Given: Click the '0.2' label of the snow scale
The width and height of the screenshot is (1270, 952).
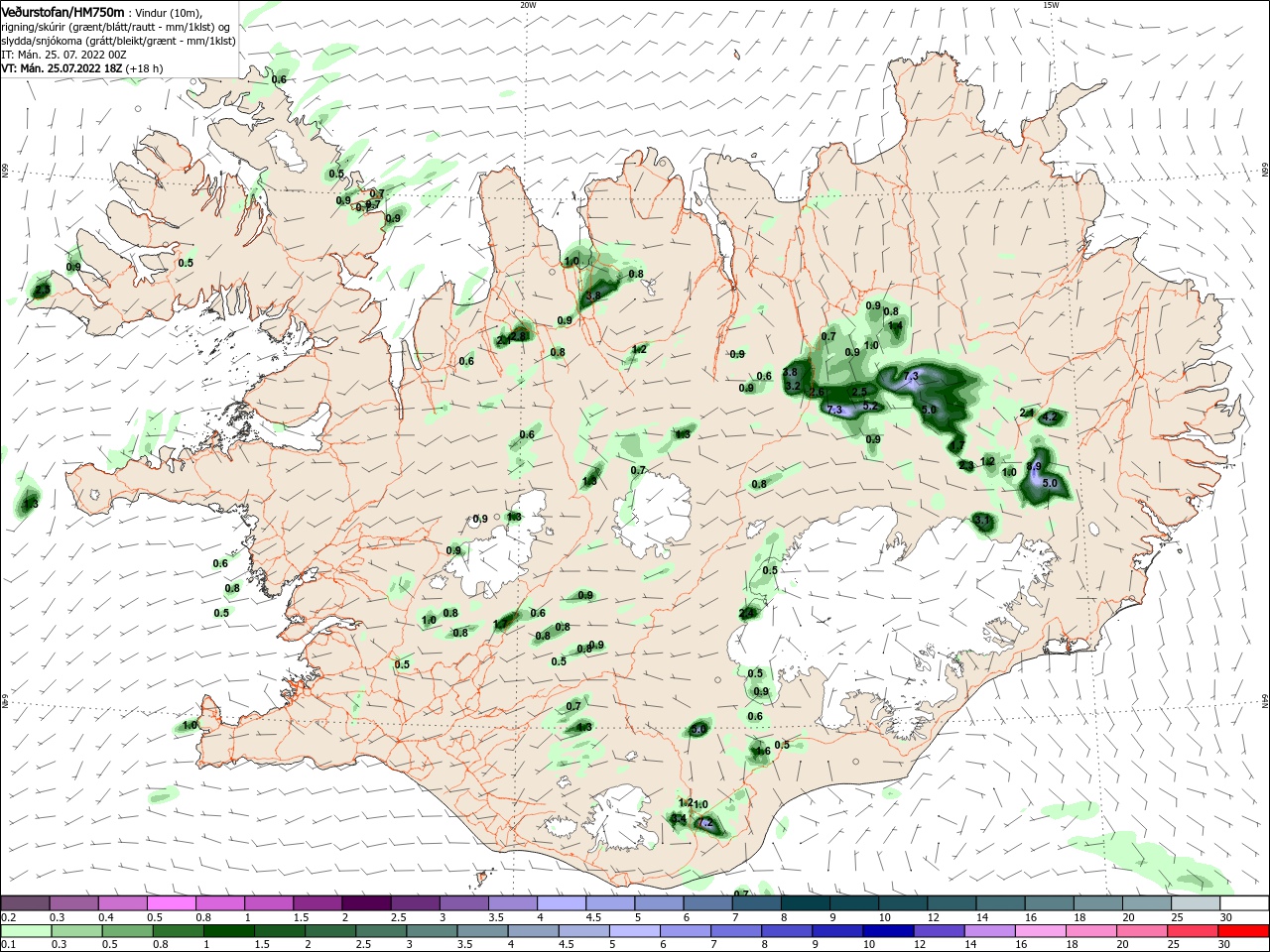Looking at the screenshot, I should [x=9, y=917].
